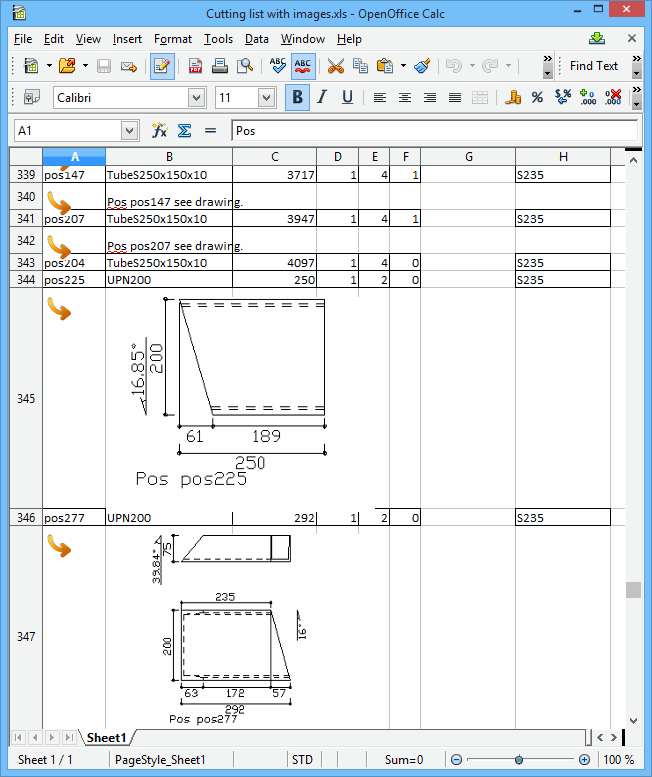Open the Data menu
Viewport: 652px width, 777px height.
pyautogui.click(x=256, y=39)
